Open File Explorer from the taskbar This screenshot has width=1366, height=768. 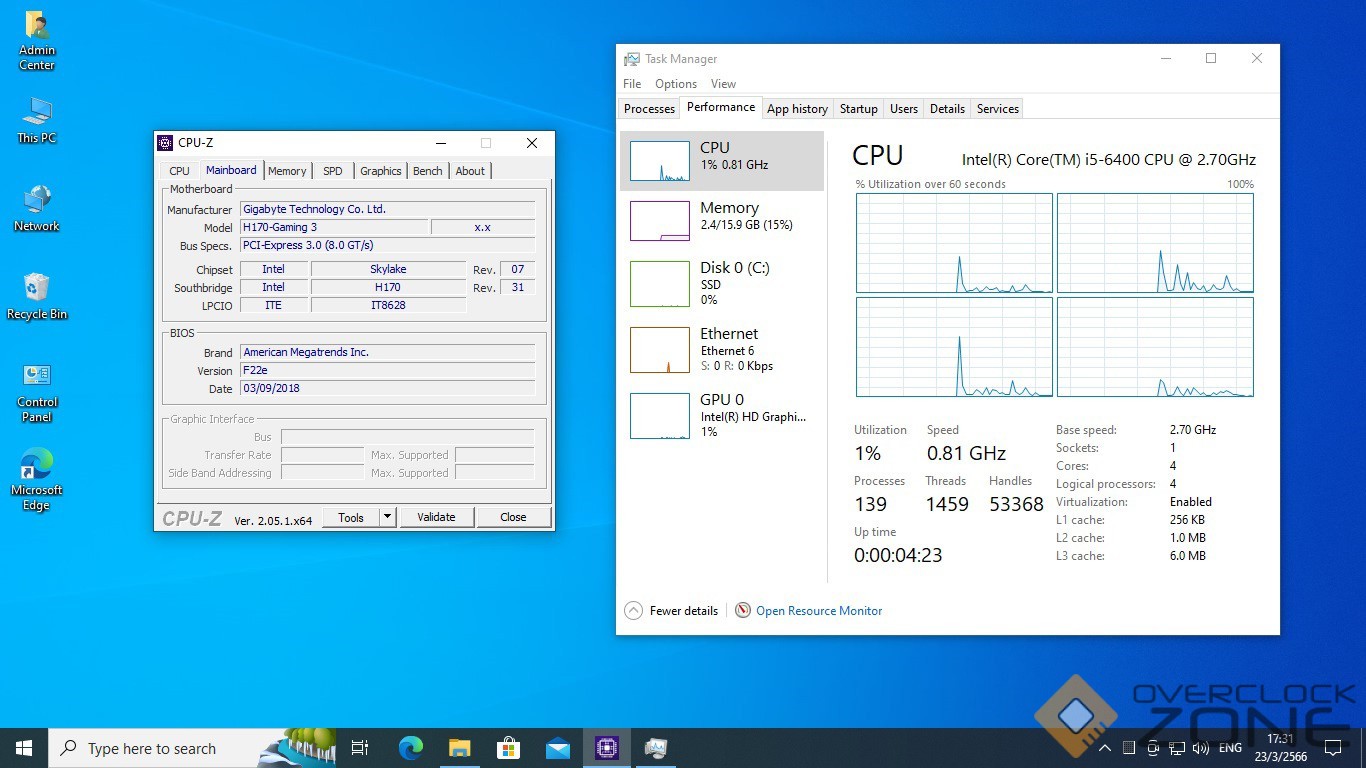point(460,747)
